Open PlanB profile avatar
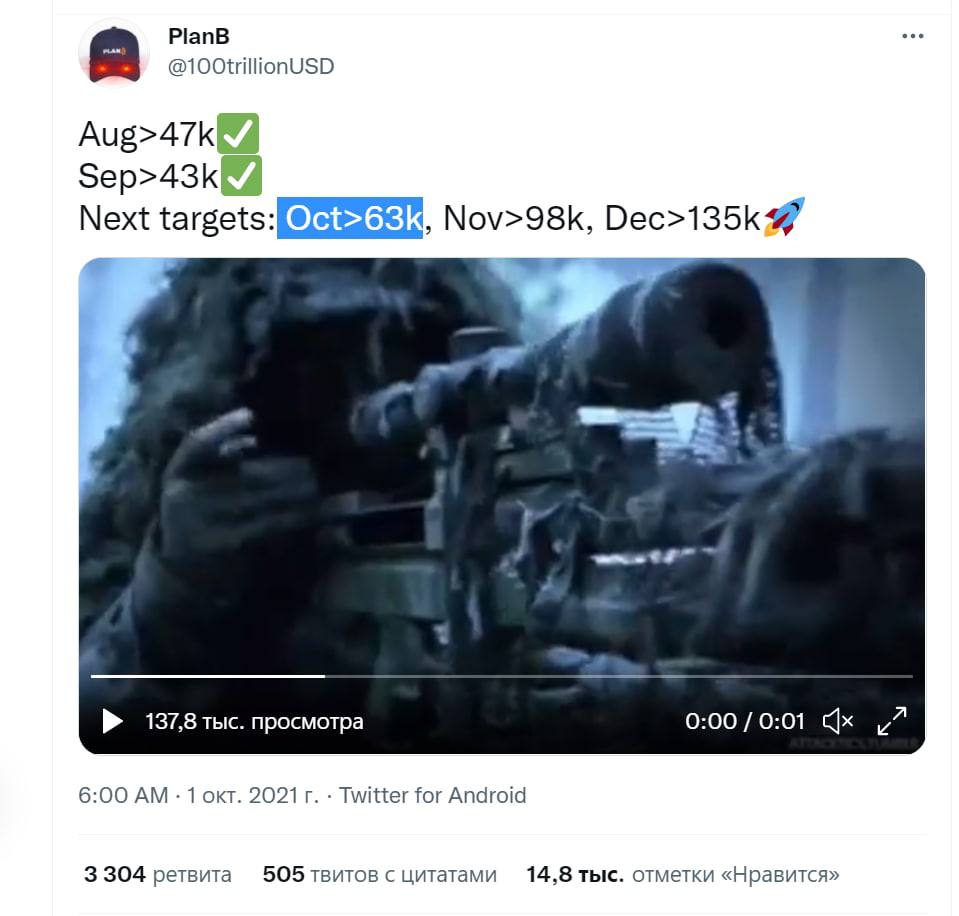The width and height of the screenshot is (959, 916). coord(114,53)
